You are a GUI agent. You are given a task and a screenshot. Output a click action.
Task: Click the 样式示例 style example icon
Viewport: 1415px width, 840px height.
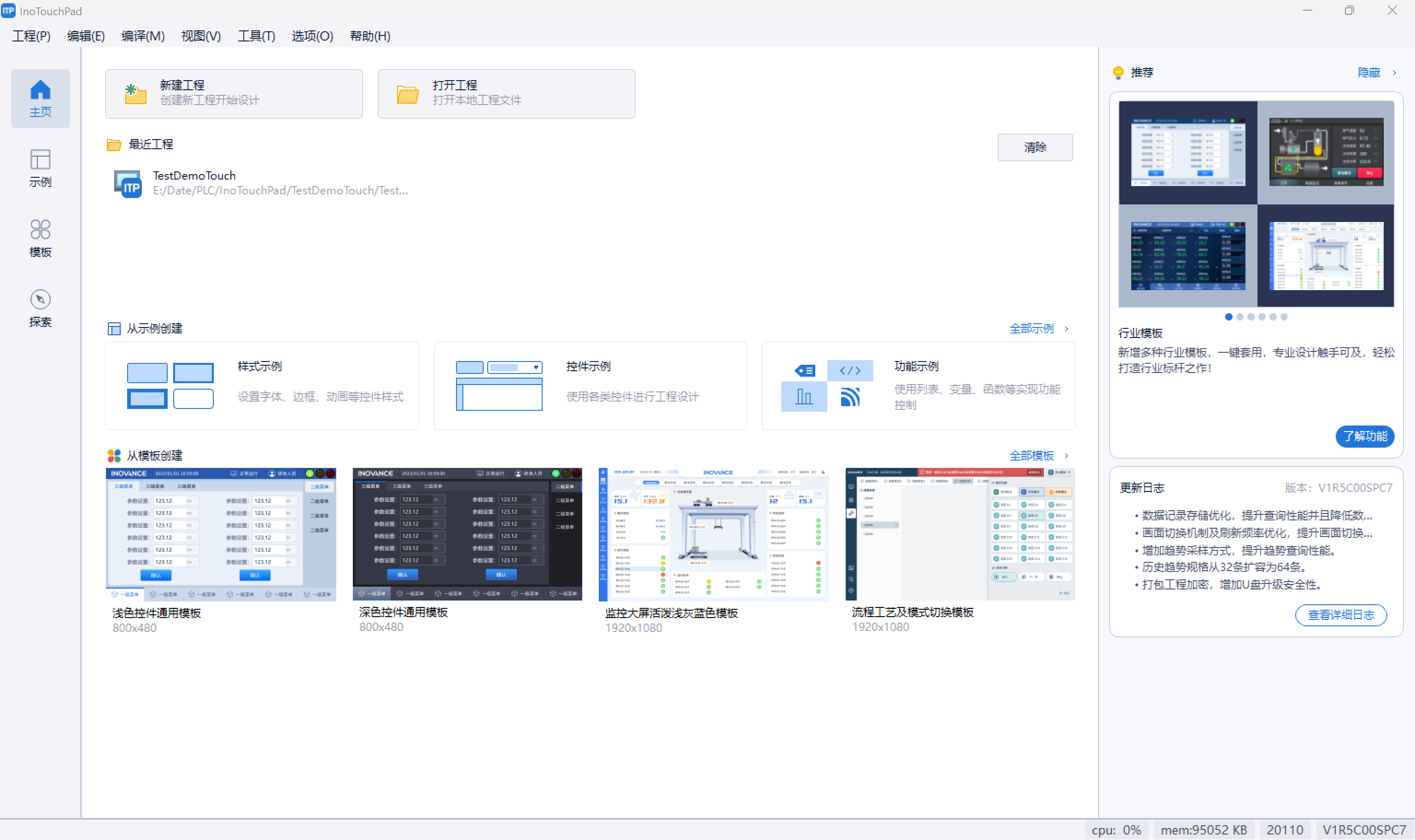[x=170, y=385]
